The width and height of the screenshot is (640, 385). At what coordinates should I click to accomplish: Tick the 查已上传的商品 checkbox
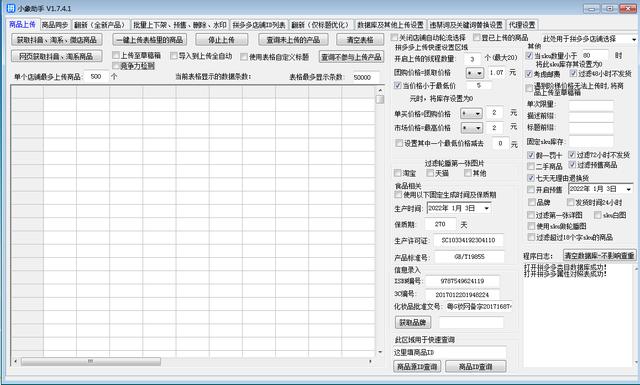477,38
